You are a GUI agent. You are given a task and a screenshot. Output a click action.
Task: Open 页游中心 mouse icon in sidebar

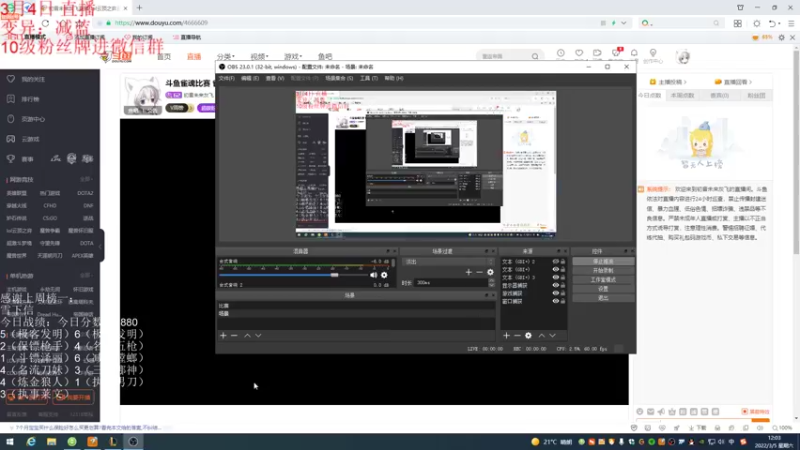(11, 119)
